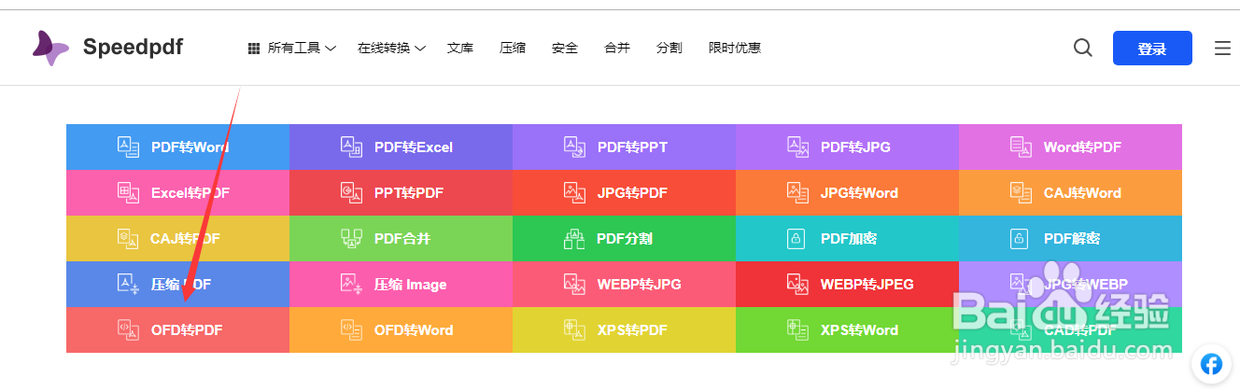Open the 合并 menu item
Screen dimensions: 1240x392
click(617, 48)
